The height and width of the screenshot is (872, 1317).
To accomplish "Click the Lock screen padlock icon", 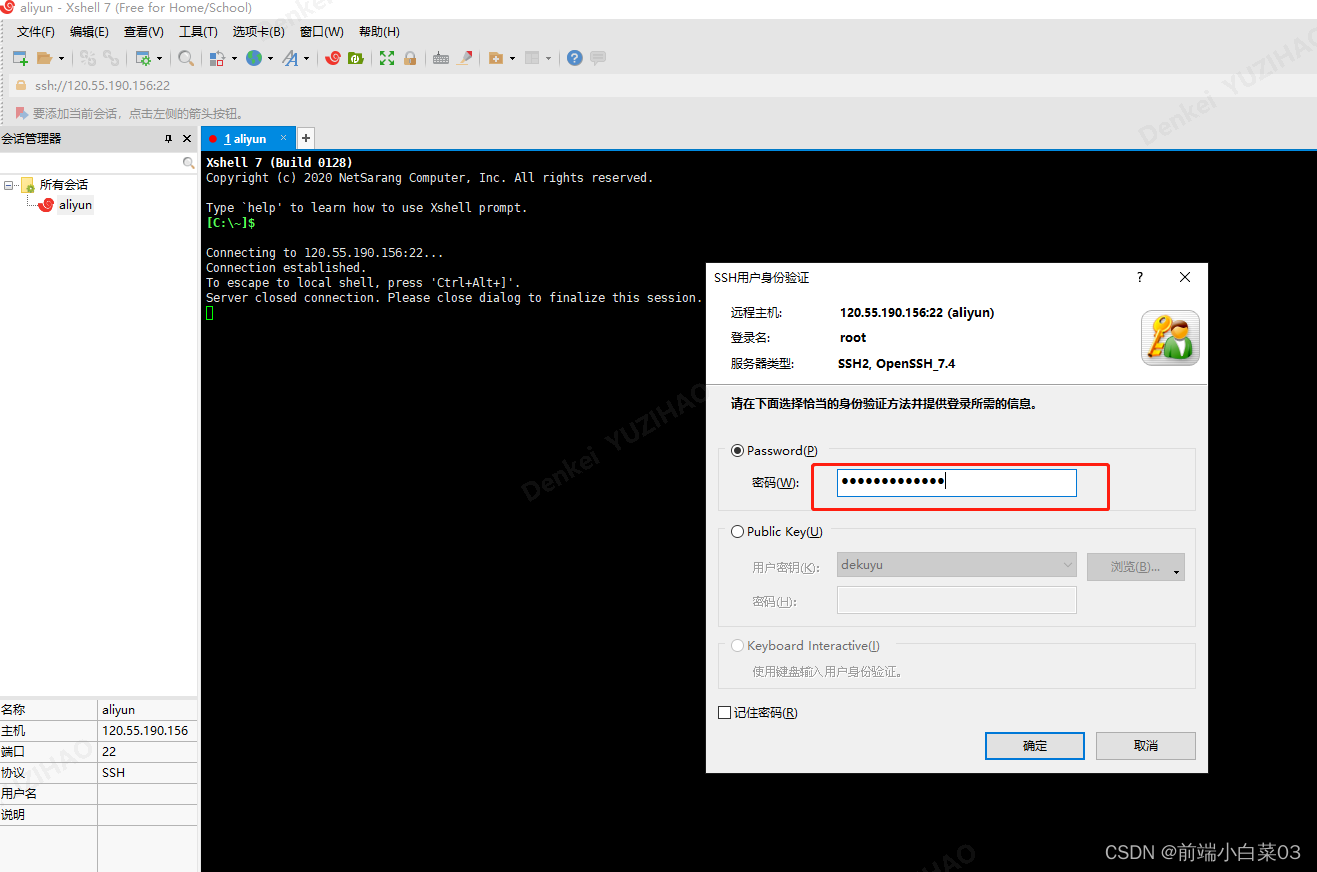I will coord(409,58).
